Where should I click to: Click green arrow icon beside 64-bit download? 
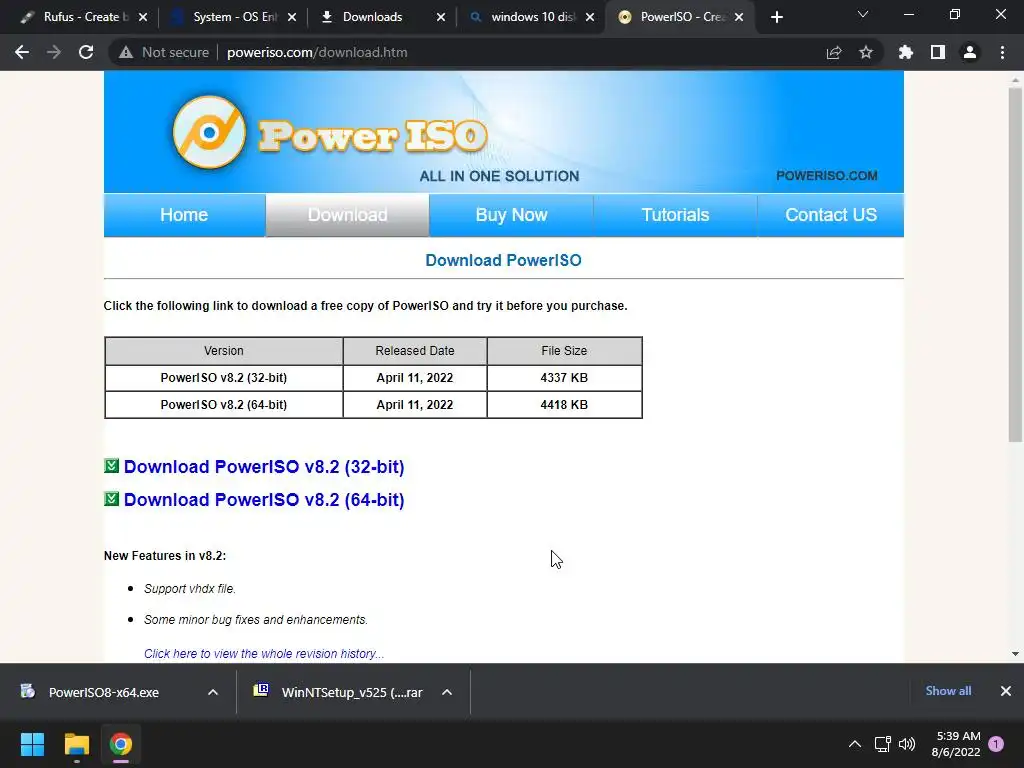click(x=112, y=499)
